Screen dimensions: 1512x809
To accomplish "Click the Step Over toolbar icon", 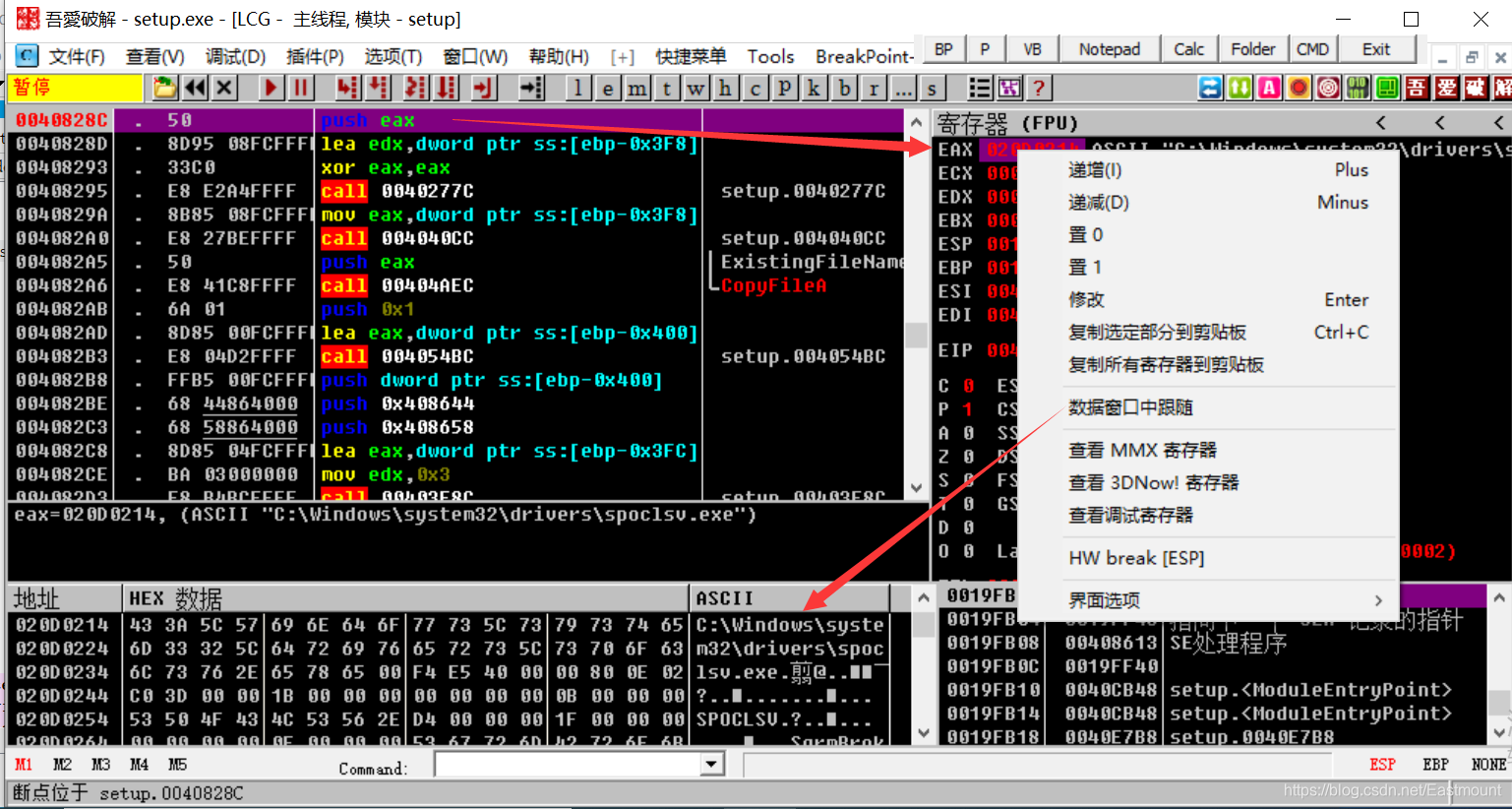I will click(x=379, y=88).
